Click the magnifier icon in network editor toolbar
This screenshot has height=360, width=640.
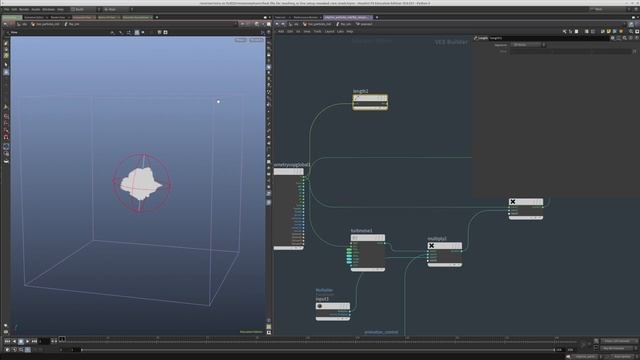point(631,31)
